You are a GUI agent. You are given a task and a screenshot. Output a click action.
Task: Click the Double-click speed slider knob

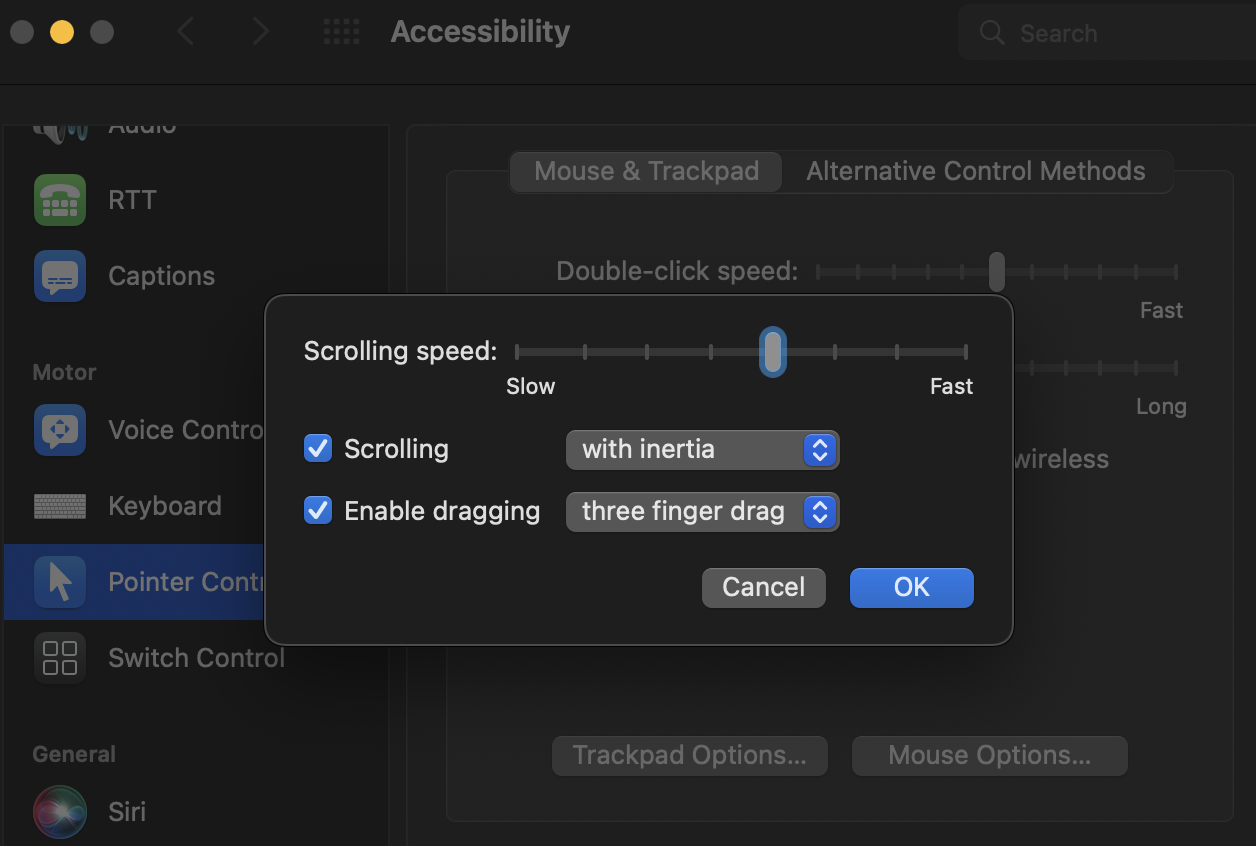pyautogui.click(x=996, y=271)
